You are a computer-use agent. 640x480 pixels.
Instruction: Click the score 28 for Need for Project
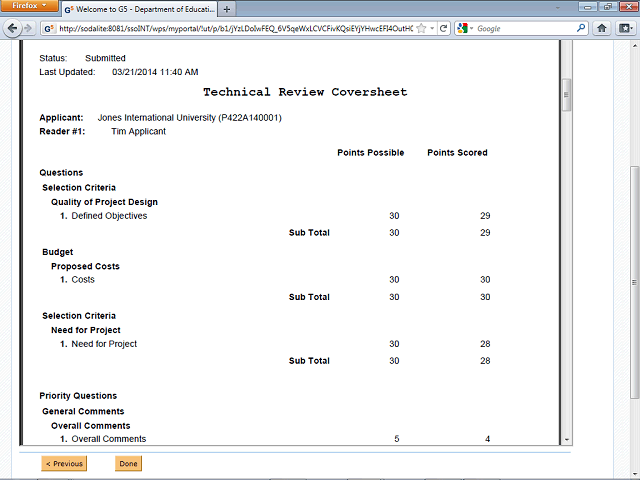pyautogui.click(x=485, y=344)
